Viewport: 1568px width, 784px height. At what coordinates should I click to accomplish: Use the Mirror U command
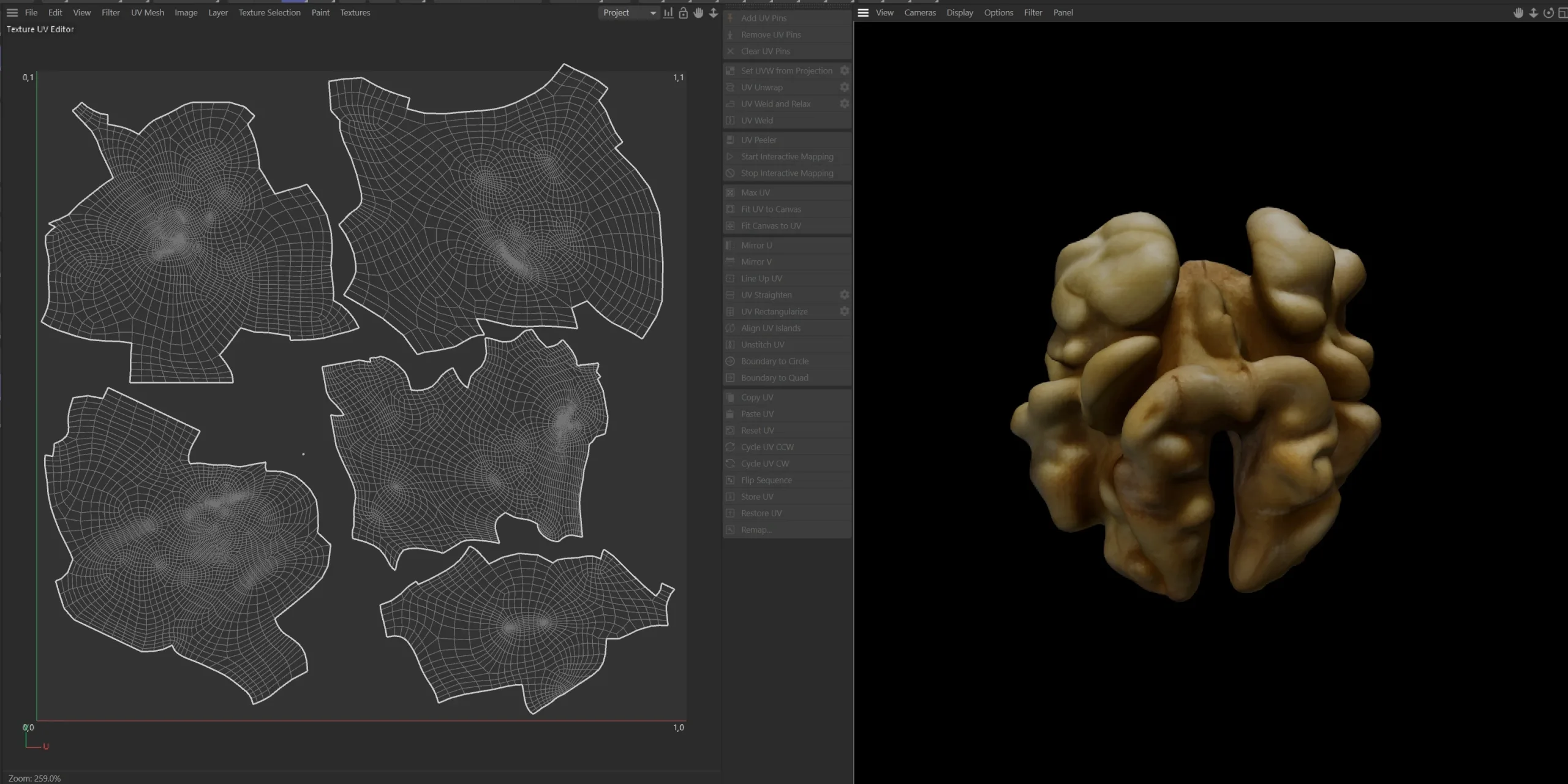(x=756, y=245)
